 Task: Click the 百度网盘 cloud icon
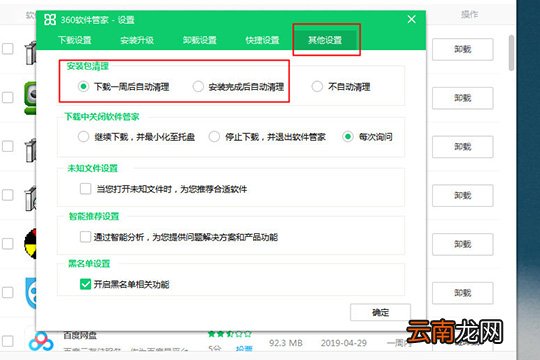click(x=41, y=341)
